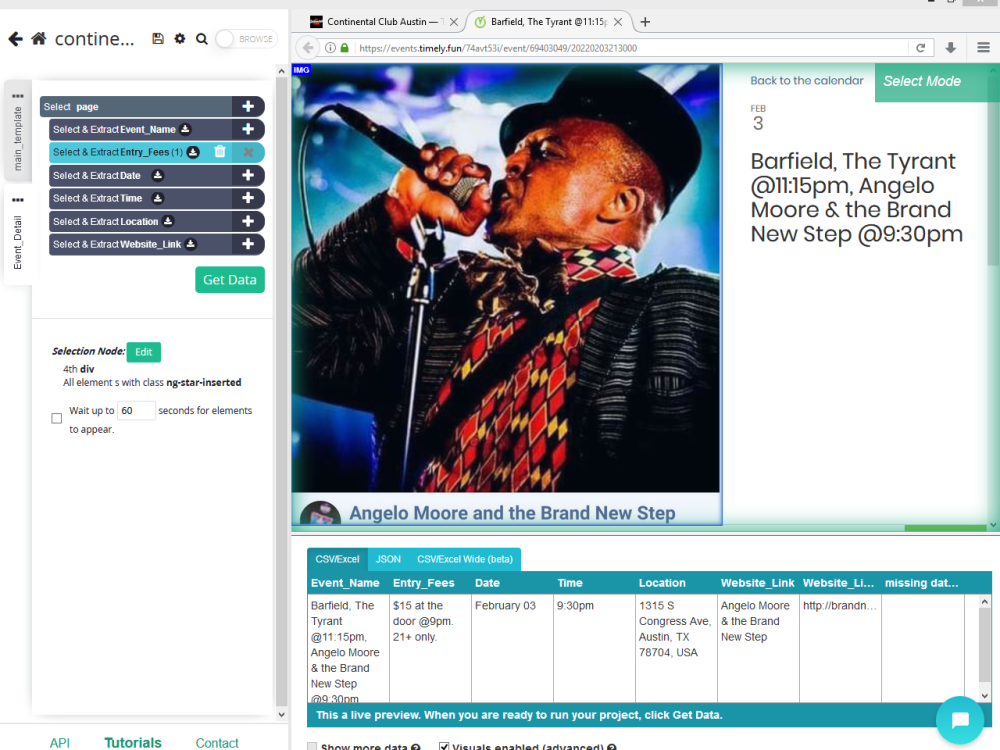Open project settings gear icon
Screen dimensions: 1000x750
click(x=180, y=39)
